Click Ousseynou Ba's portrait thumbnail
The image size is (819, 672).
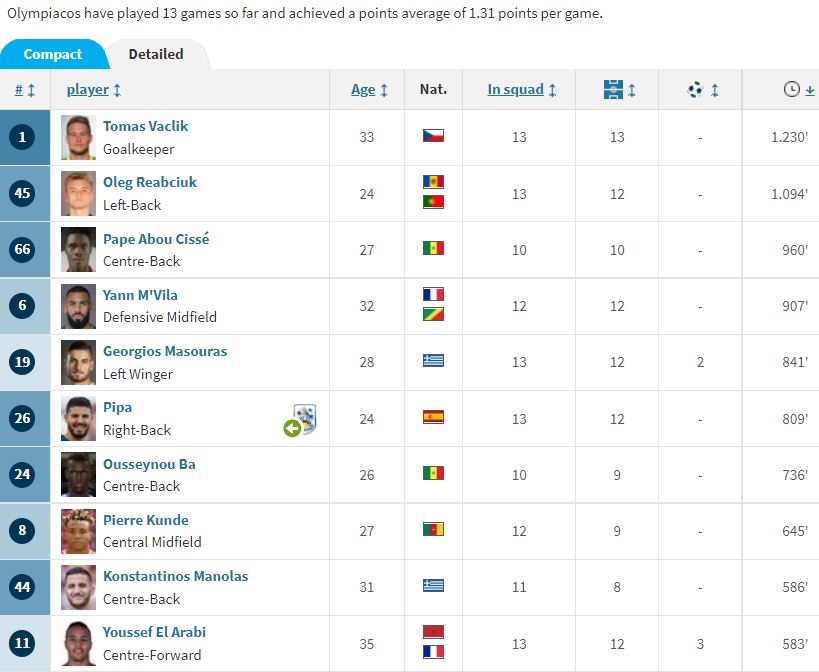click(78, 474)
